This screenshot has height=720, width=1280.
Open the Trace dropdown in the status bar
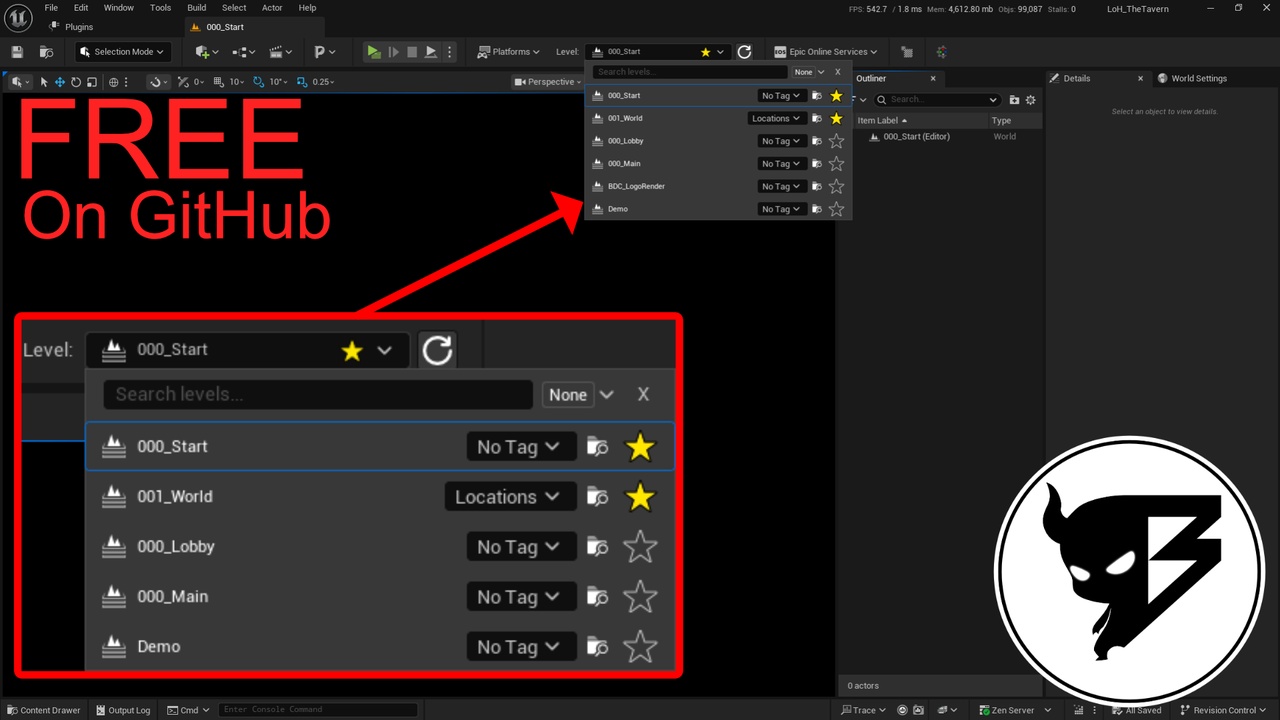[x=865, y=710]
